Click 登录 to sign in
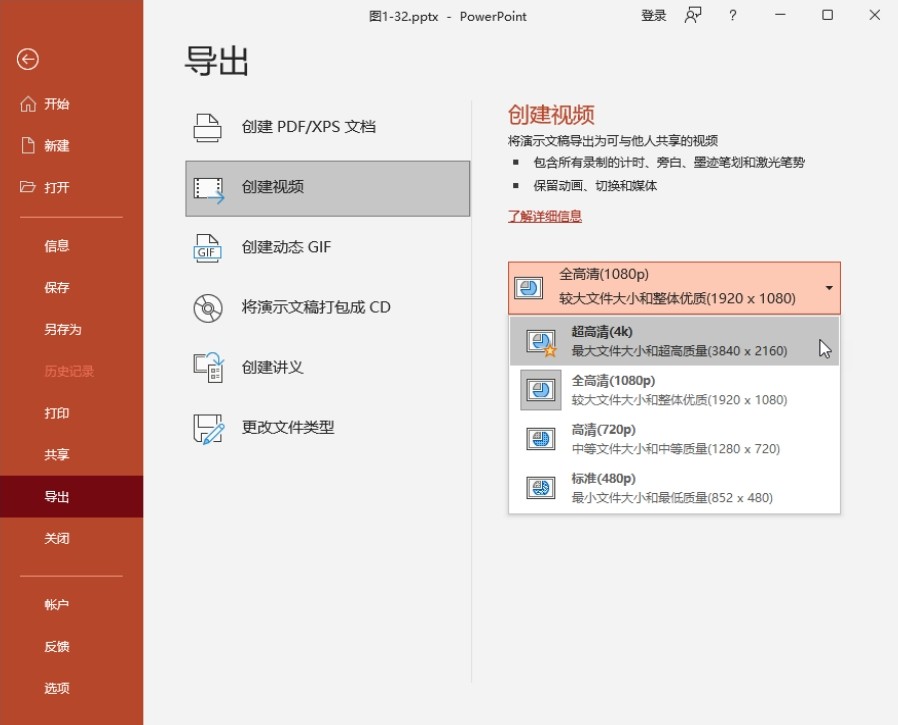The width and height of the screenshot is (898, 725). 653,16
